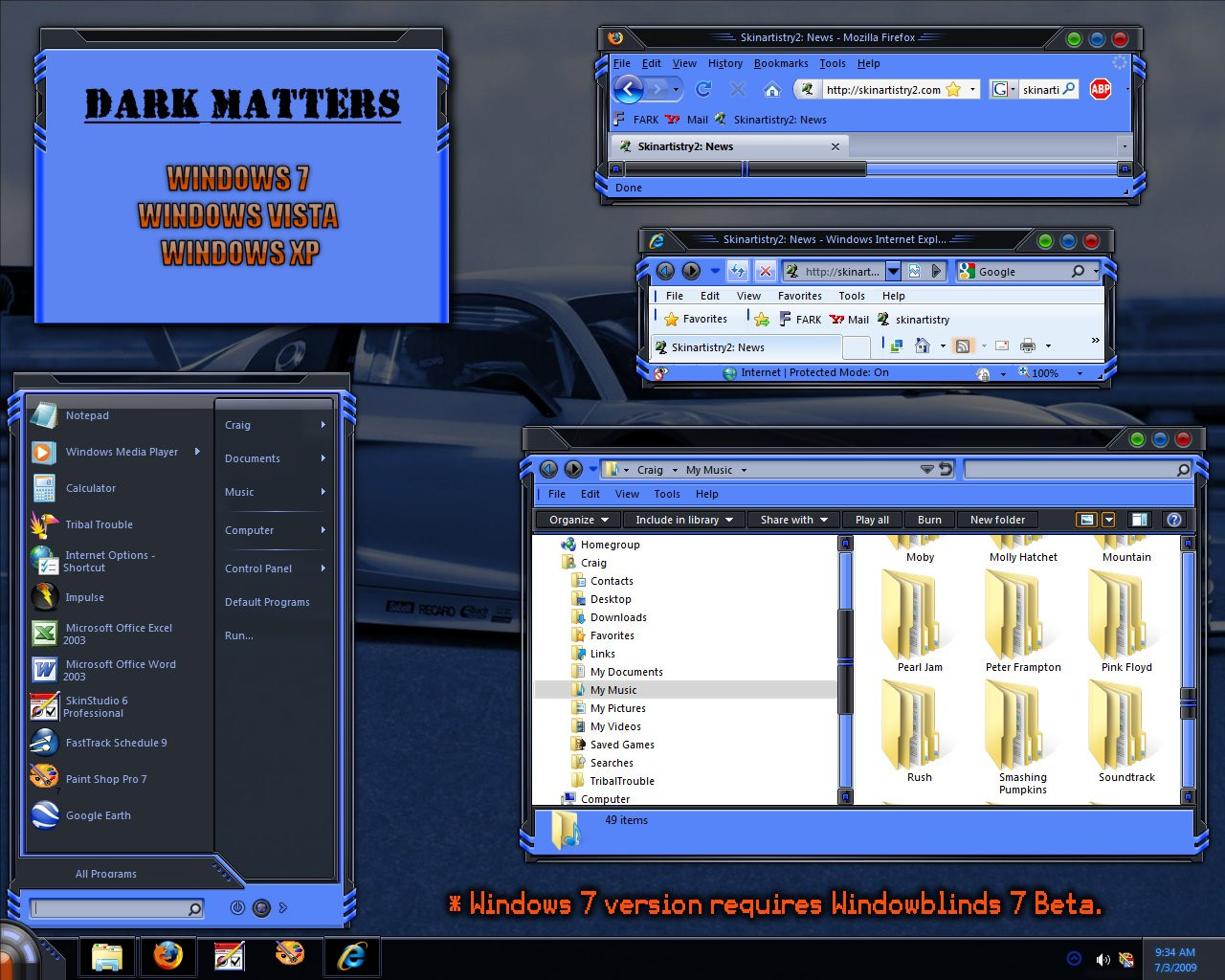Click the Burn button in Explorer
Screen dimensions: 1225x980
point(929,520)
